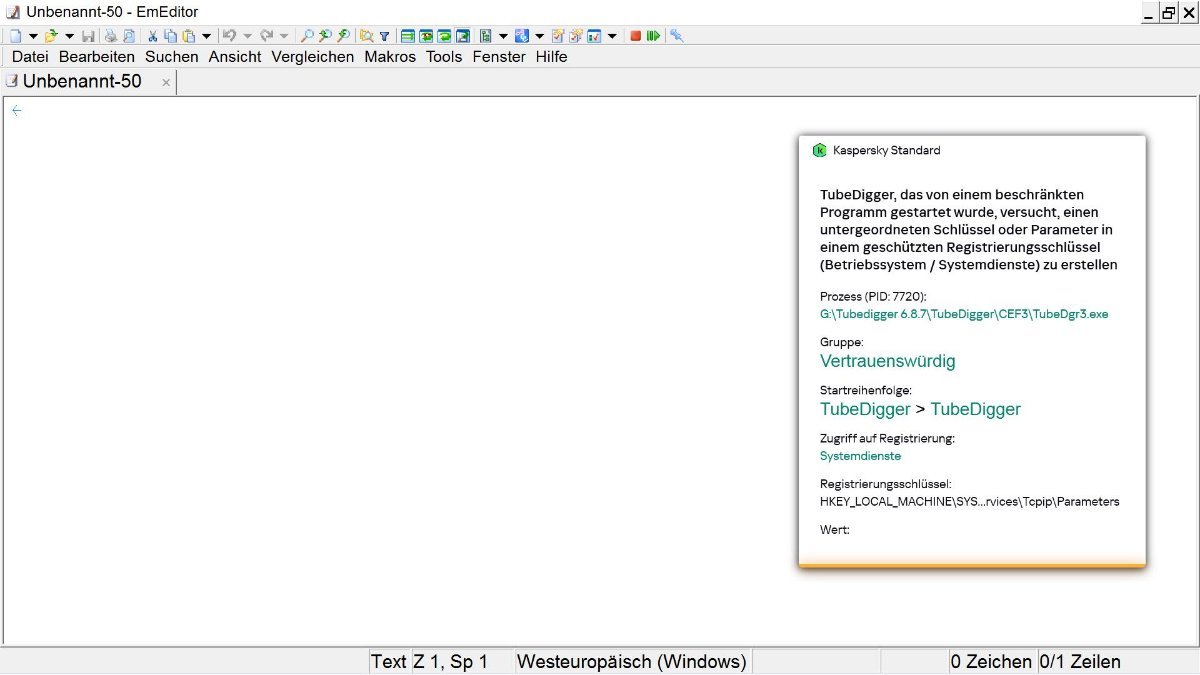Click the TubeDgr3.exe process path link
1200x675 pixels.
point(964,314)
